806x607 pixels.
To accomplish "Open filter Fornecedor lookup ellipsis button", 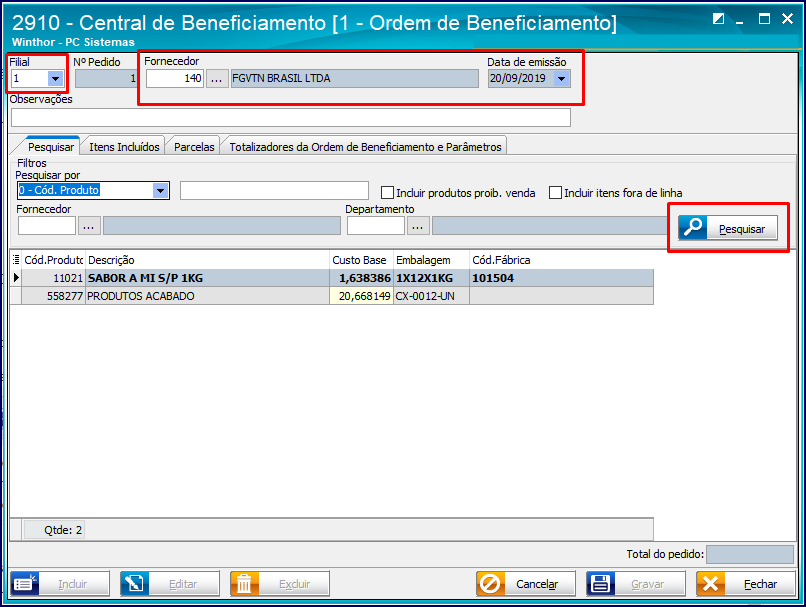I will click(89, 226).
